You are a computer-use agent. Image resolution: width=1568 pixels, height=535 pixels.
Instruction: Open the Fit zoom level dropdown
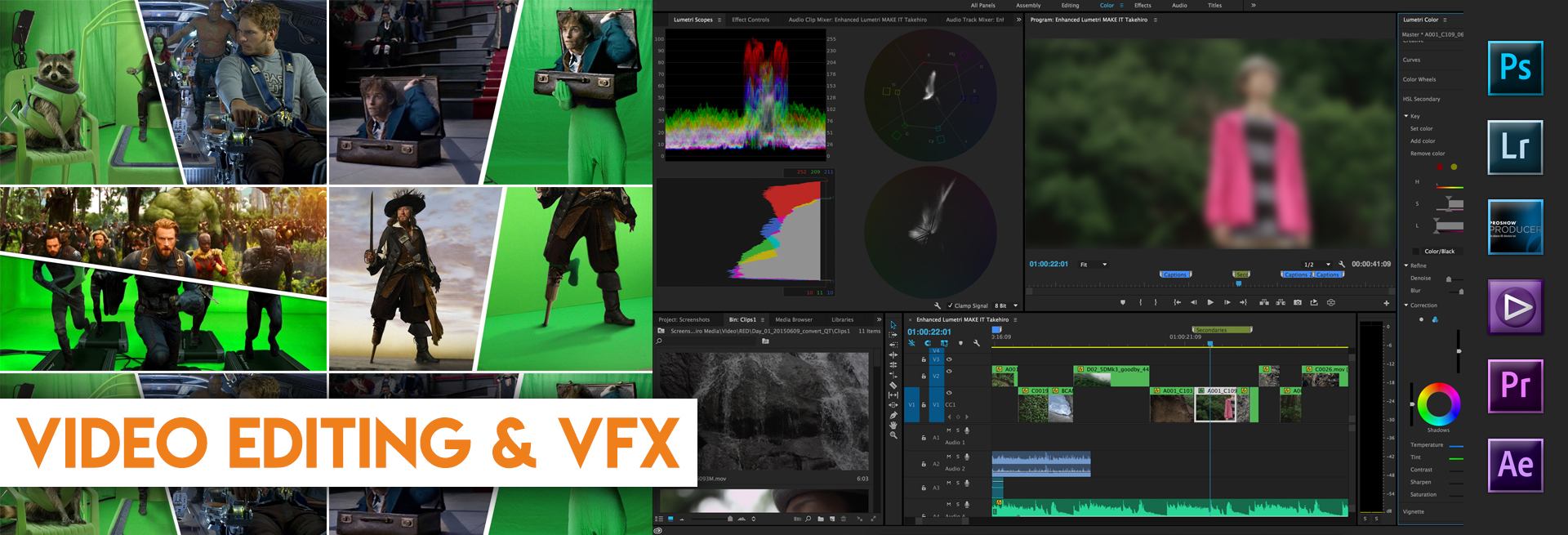point(1094,265)
